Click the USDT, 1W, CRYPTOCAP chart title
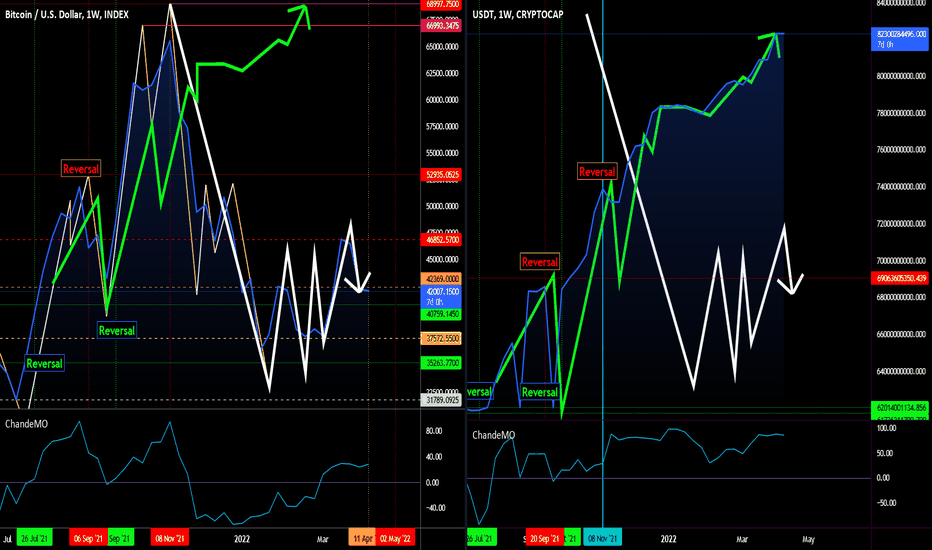The height and width of the screenshot is (550, 932). coord(518,14)
